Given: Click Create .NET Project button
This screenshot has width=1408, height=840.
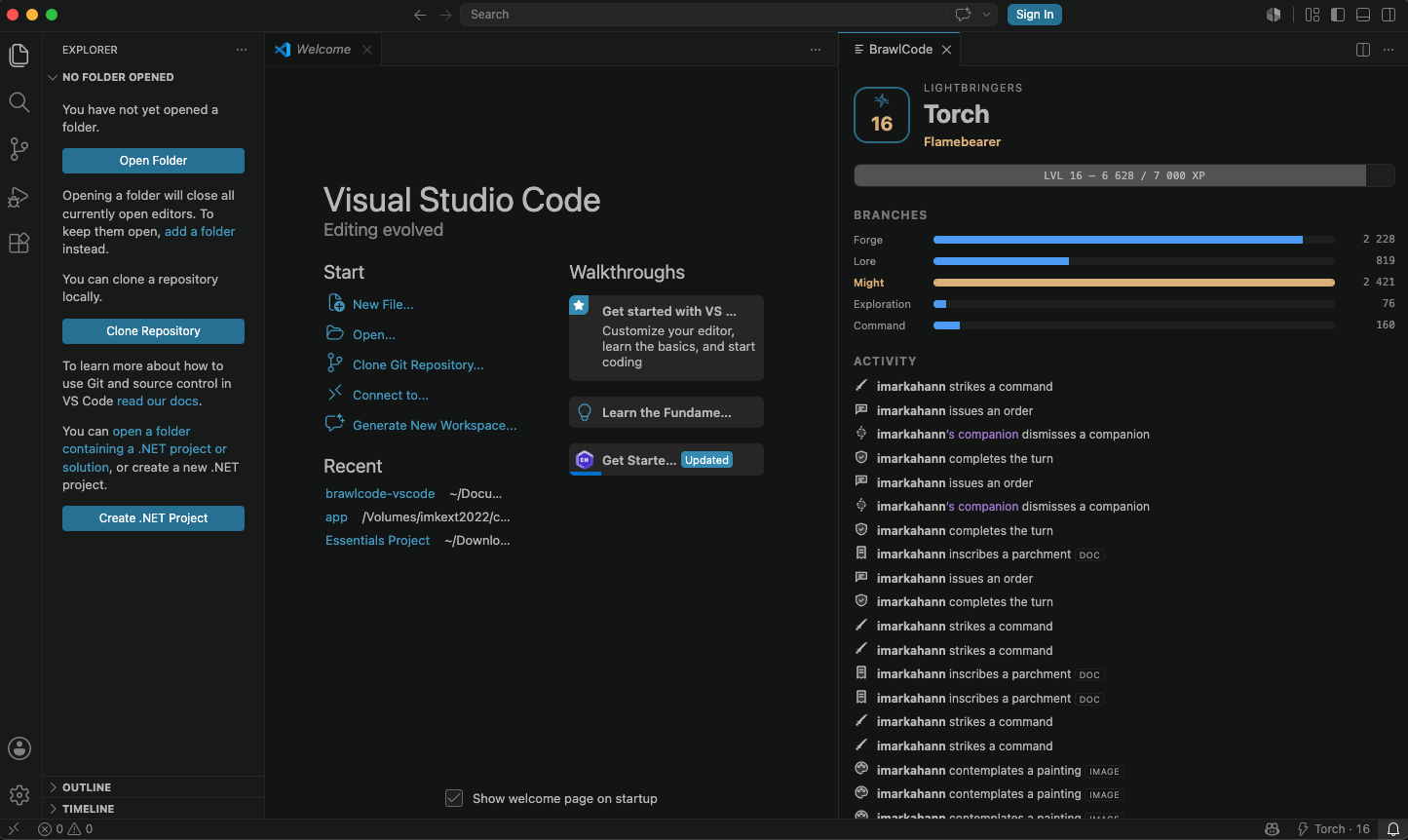Looking at the screenshot, I should [x=153, y=518].
